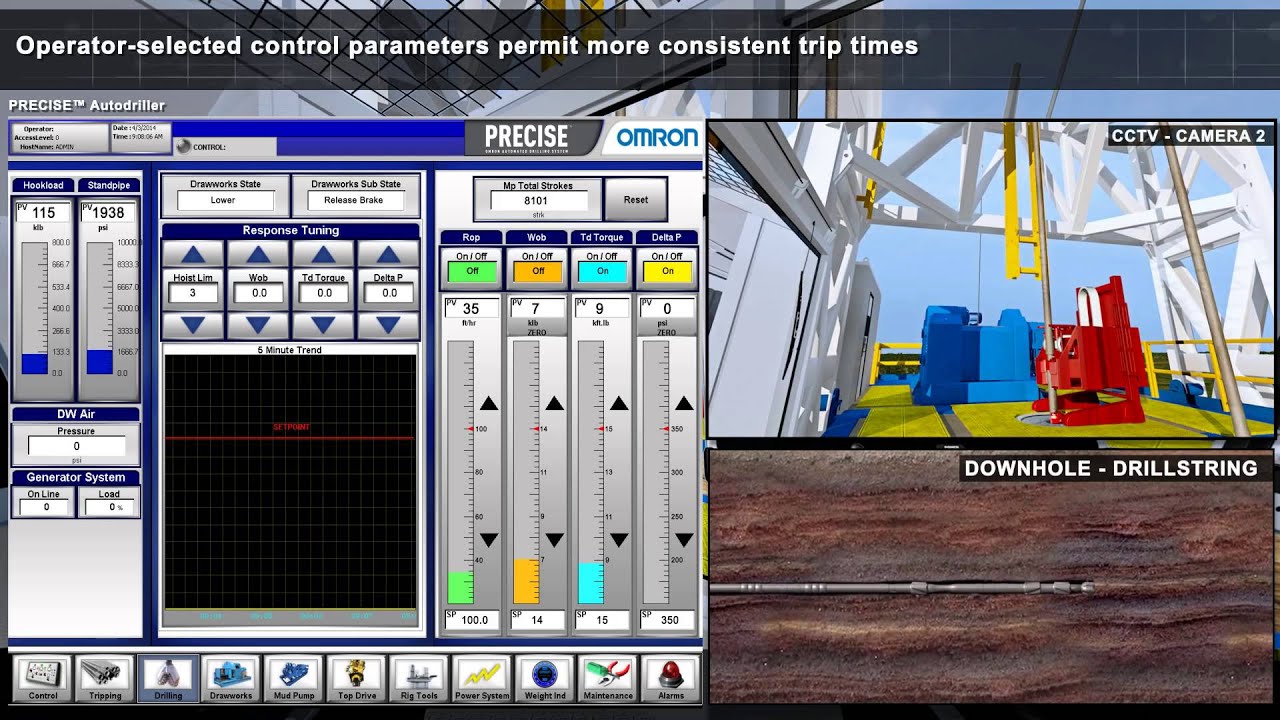The image size is (1280, 720).
Task: Click the Mp Total Strokes value 8101
Action: coord(537,200)
